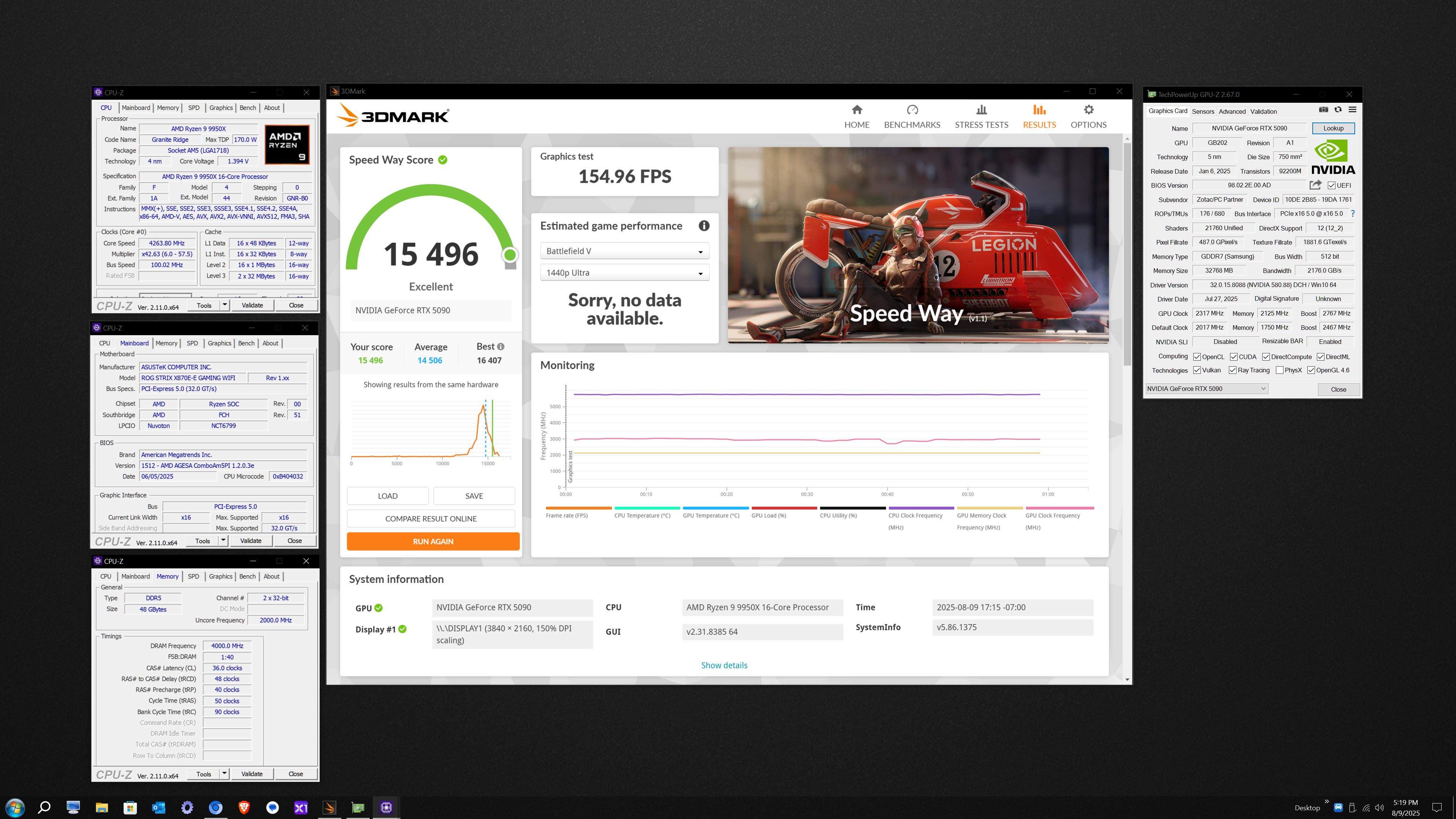The width and height of the screenshot is (1456, 819).
Task: Toggle the OpenGL 4.6 checkbox in GPU-Z
Action: pyautogui.click(x=1311, y=370)
